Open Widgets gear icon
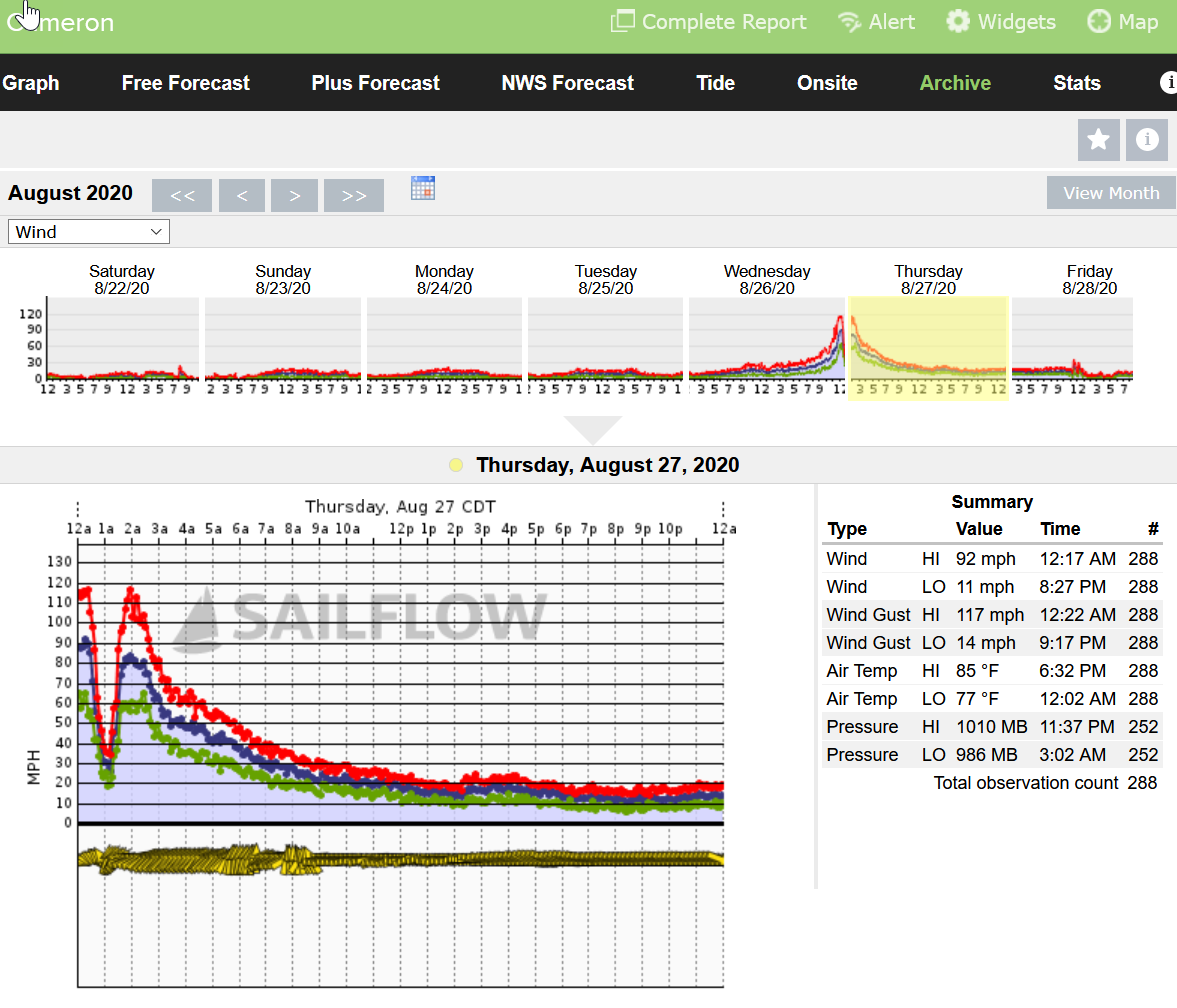This screenshot has height=1008, width=1177. point(958,21)
